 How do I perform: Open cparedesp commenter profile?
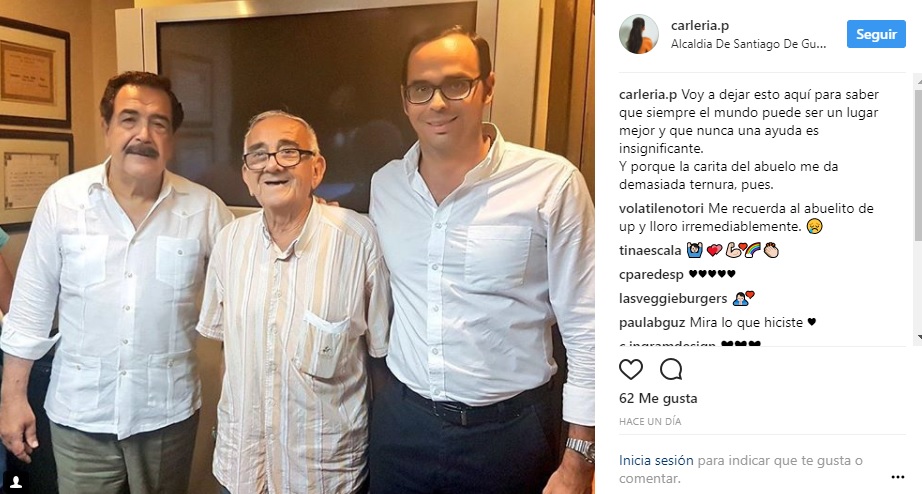click(652, 275)
